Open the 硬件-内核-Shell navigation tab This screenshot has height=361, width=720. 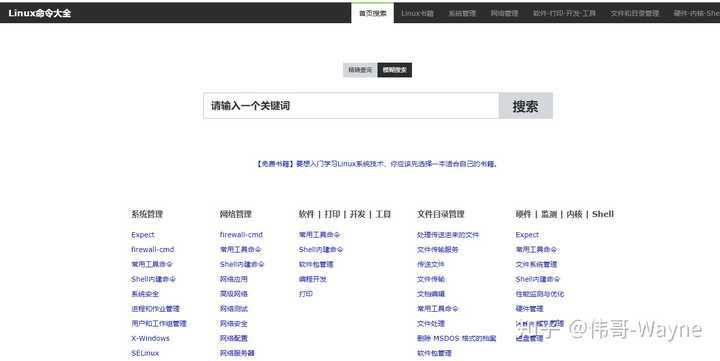[x=696, y=13]
